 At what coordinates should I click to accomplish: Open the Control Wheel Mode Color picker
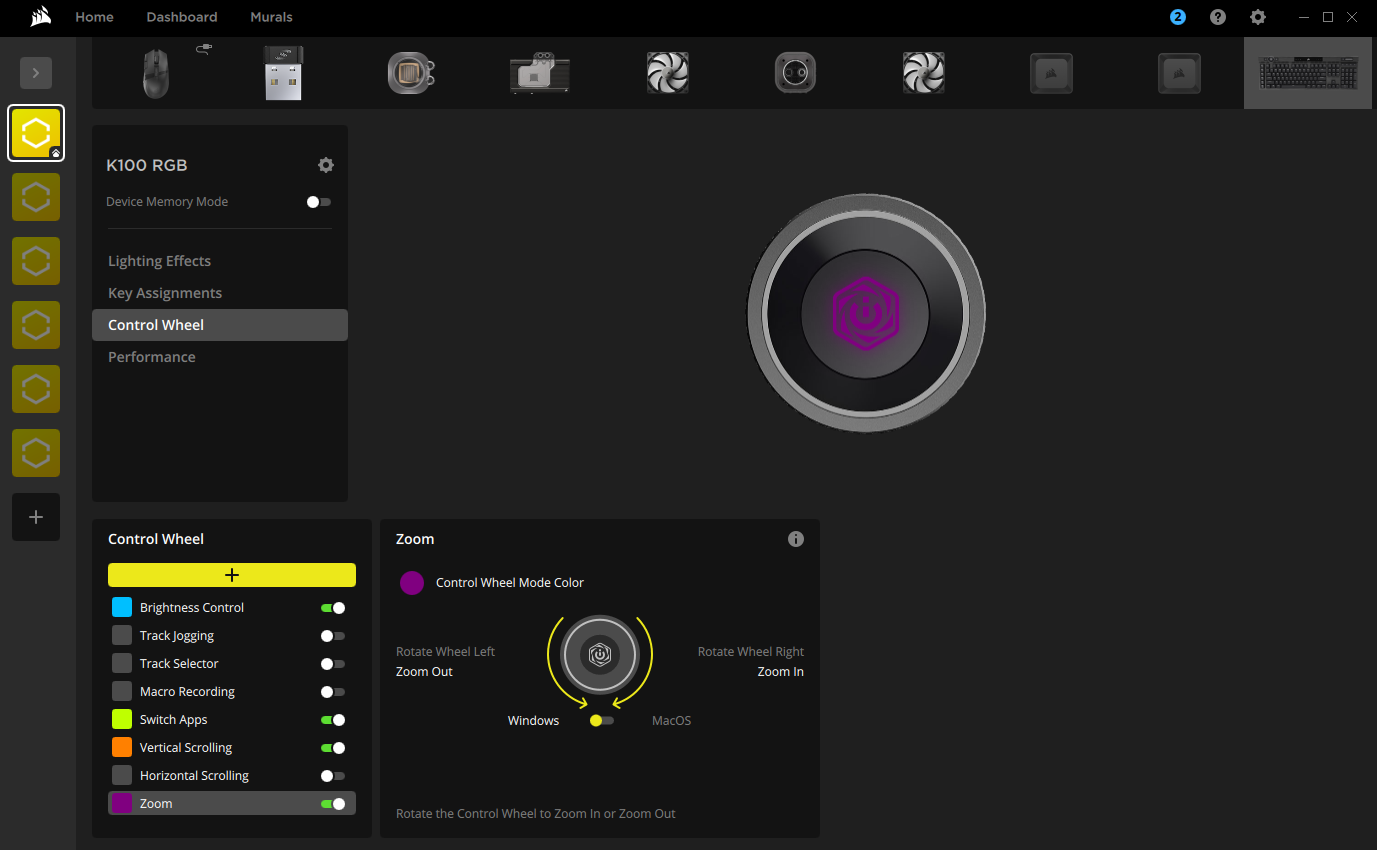(412, 582)
